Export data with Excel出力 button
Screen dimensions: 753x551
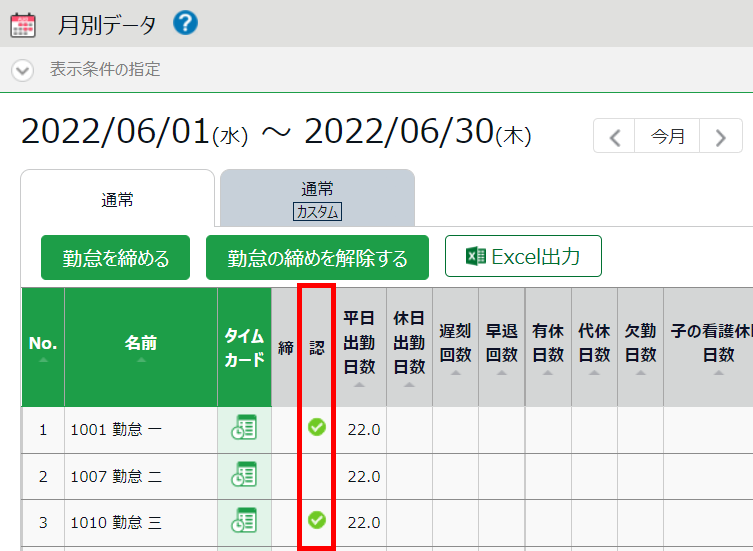(x=523, y=256)
